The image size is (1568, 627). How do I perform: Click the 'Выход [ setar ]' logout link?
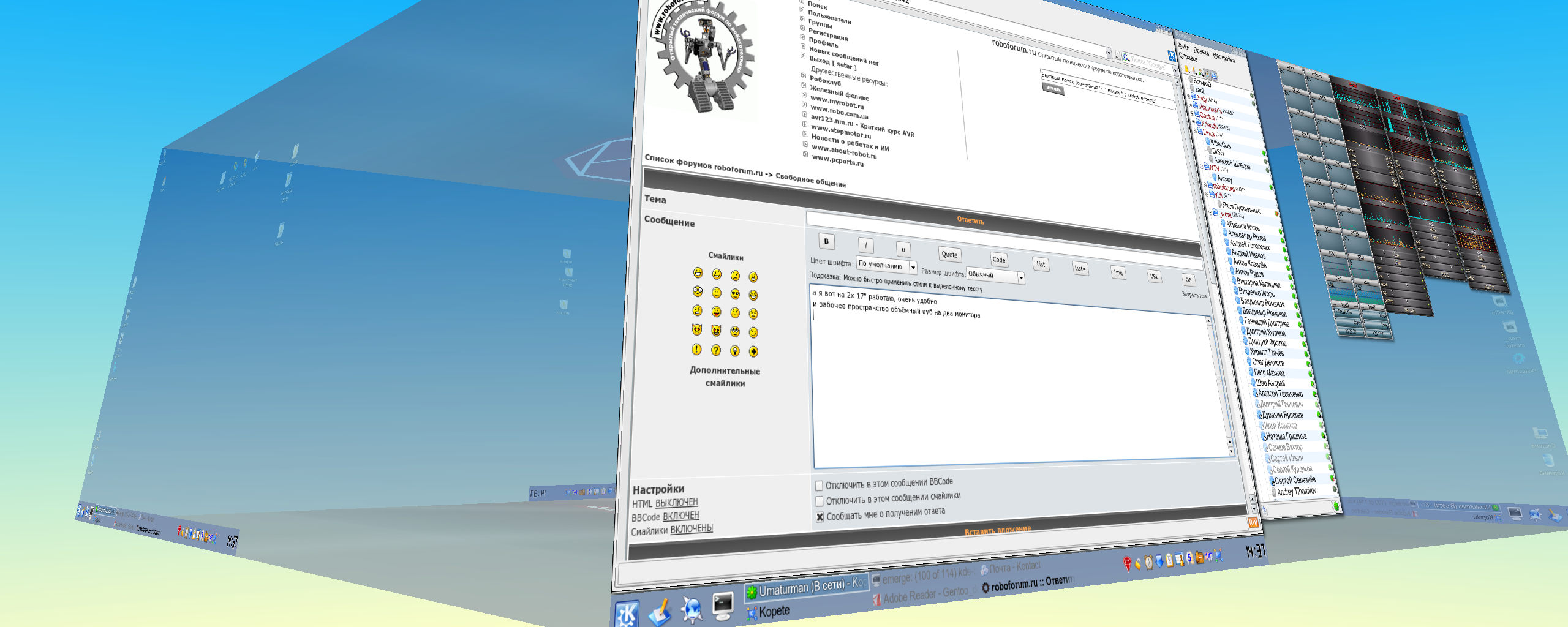[x=832, y=62]
